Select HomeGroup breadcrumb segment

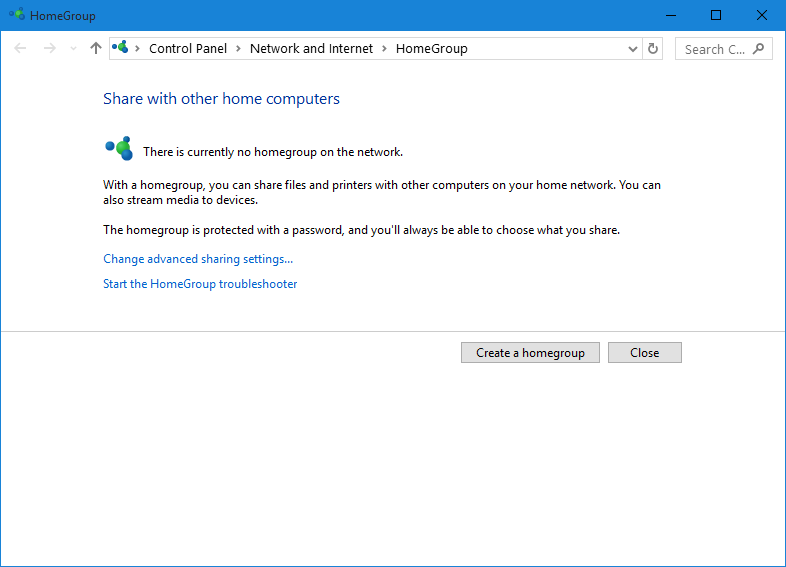(x=432, y=49)
